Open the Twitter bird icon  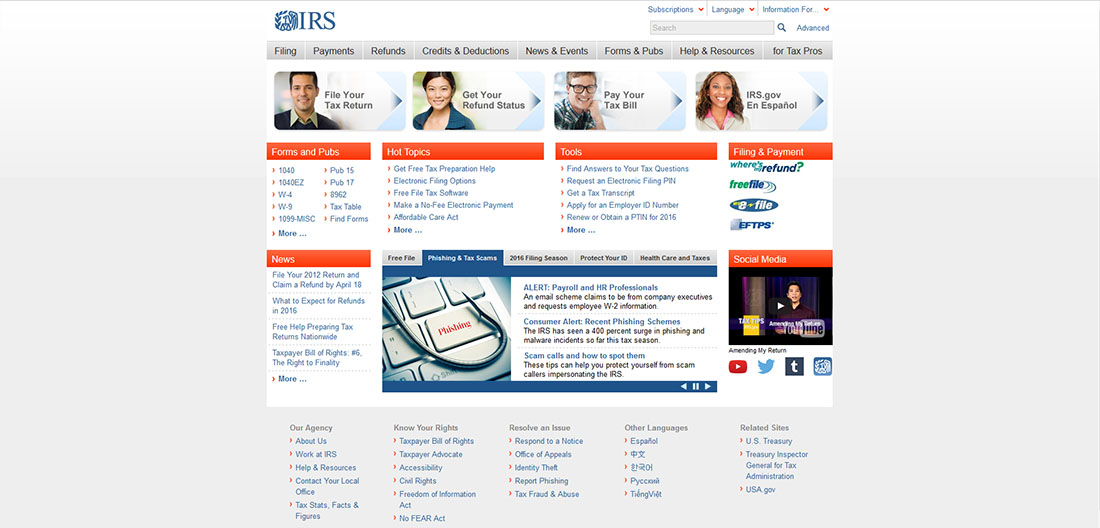(x=766, y=366)
